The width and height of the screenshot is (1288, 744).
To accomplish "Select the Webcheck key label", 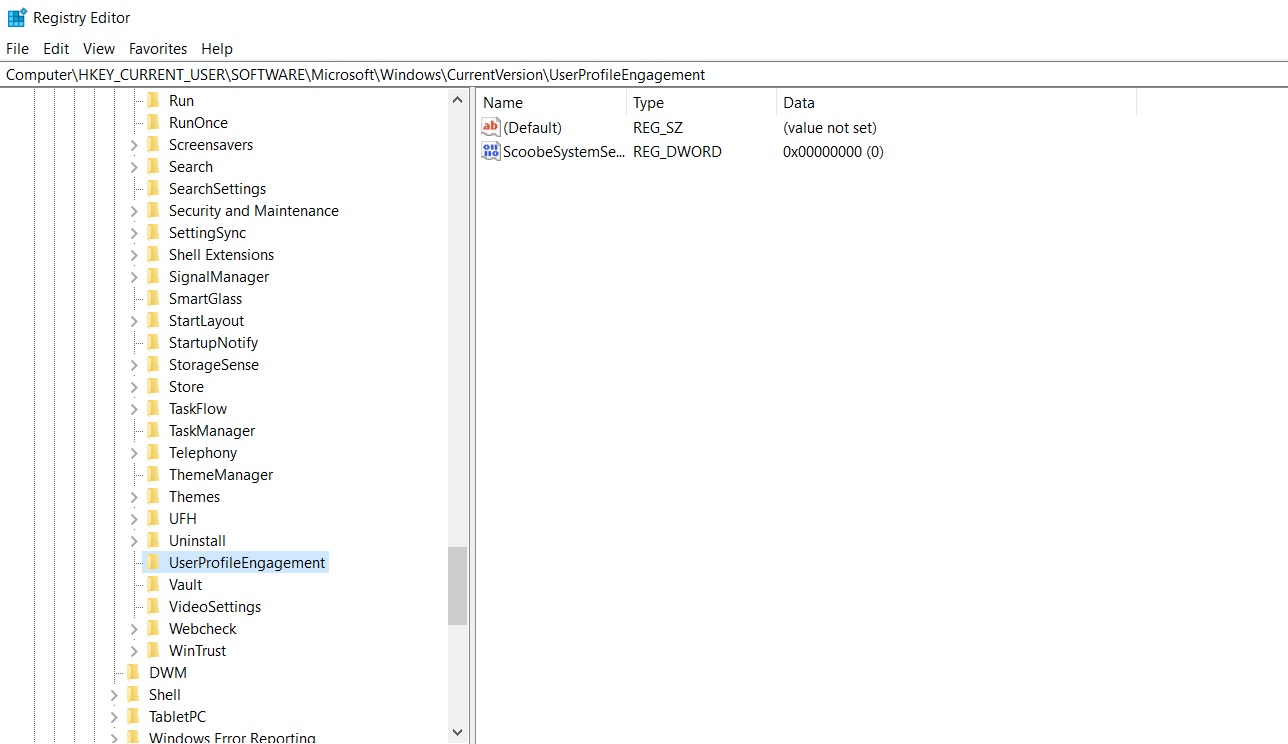I will click(x=203, y=628).
